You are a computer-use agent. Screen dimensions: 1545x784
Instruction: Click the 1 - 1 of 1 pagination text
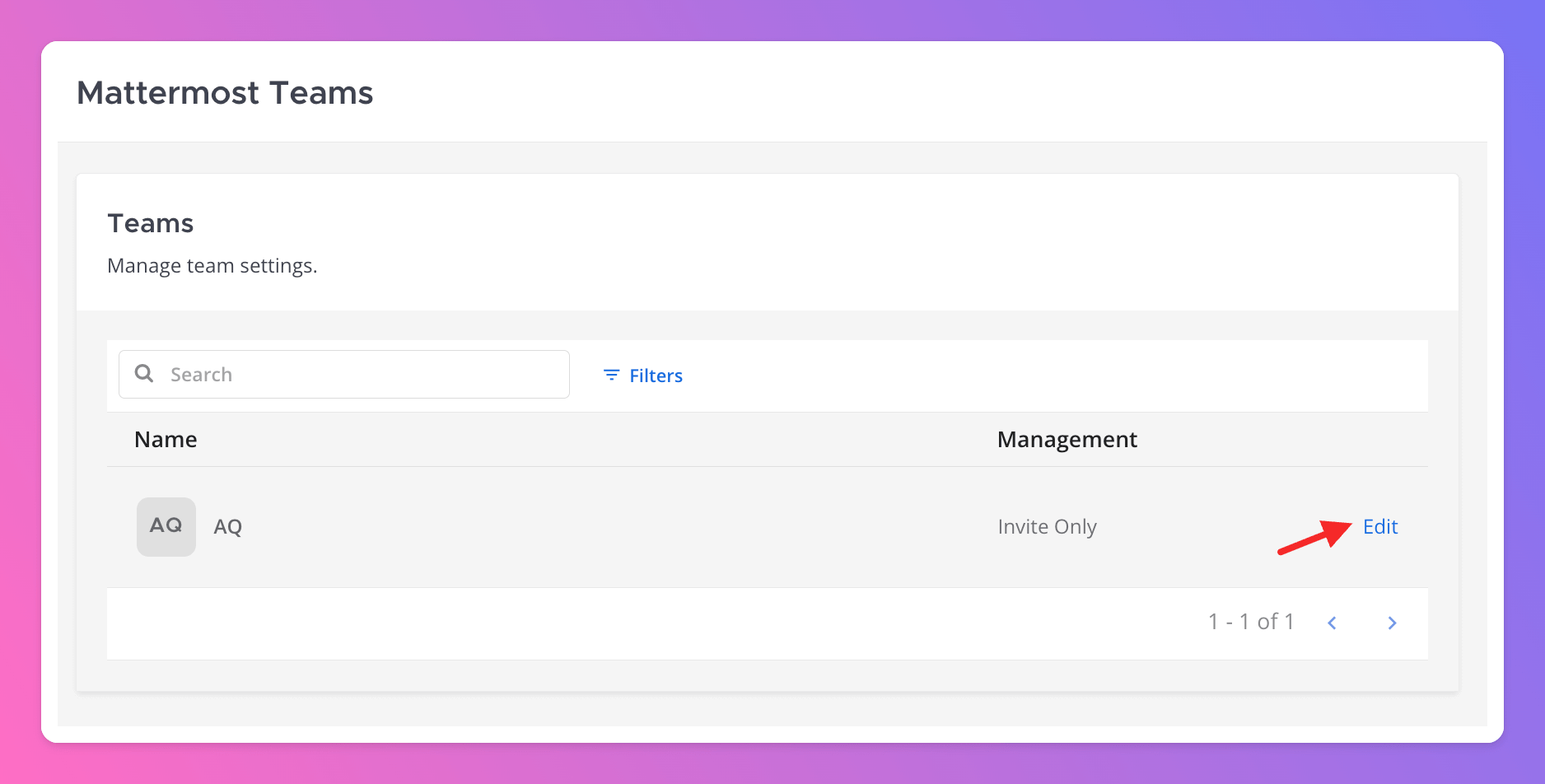1251,622
